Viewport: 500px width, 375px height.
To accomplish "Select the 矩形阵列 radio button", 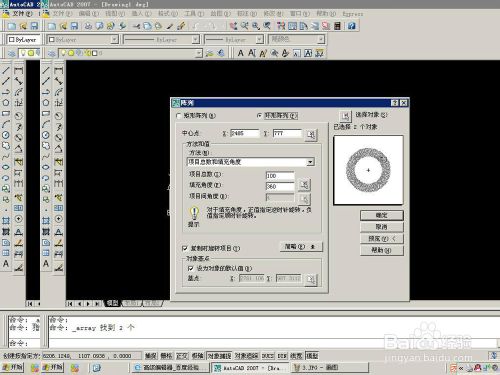I will (179, 116).
